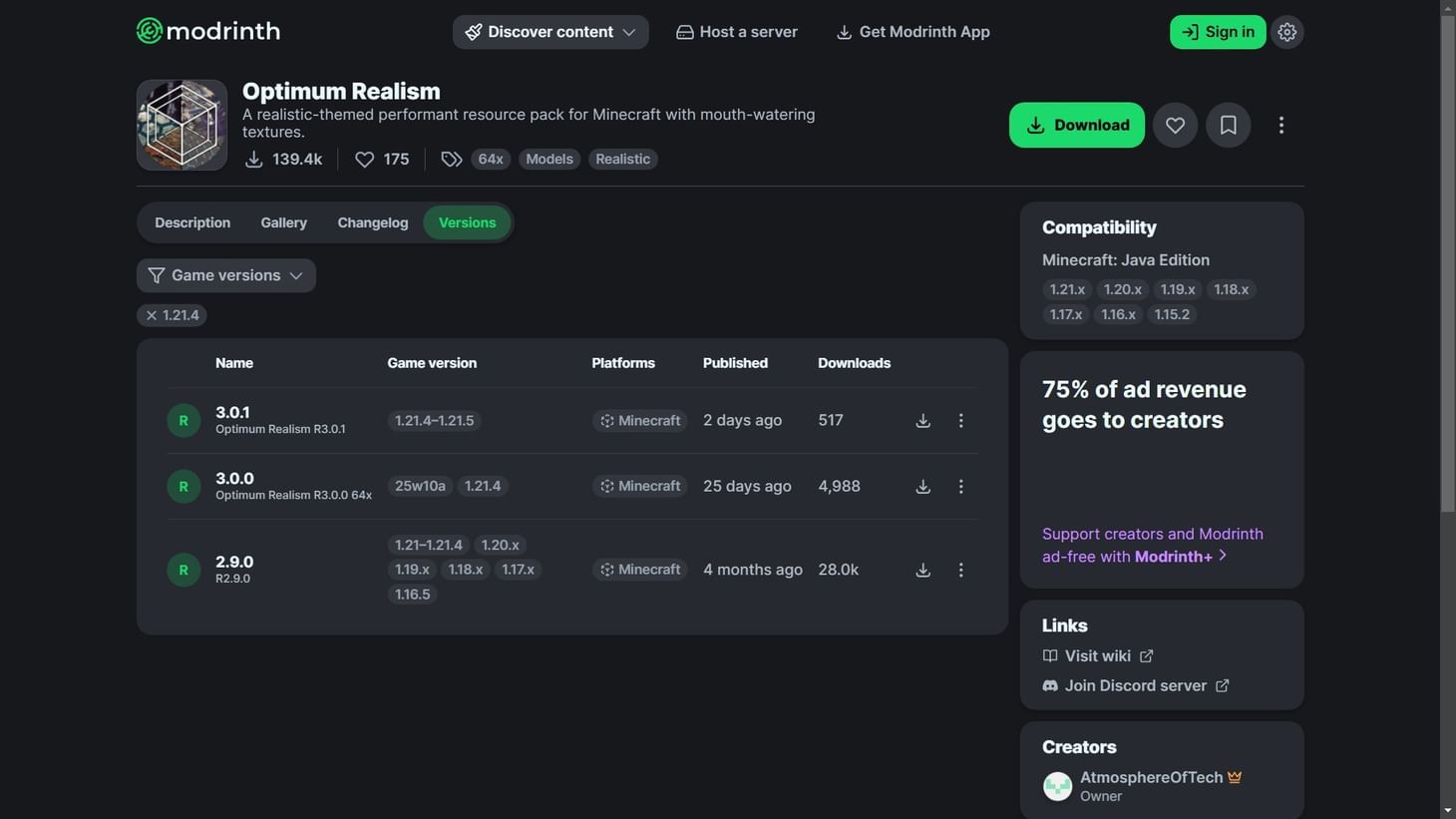Open more options for version 3.0.1
Viewport: 1456px width, 819px height.
pos(960,421)
